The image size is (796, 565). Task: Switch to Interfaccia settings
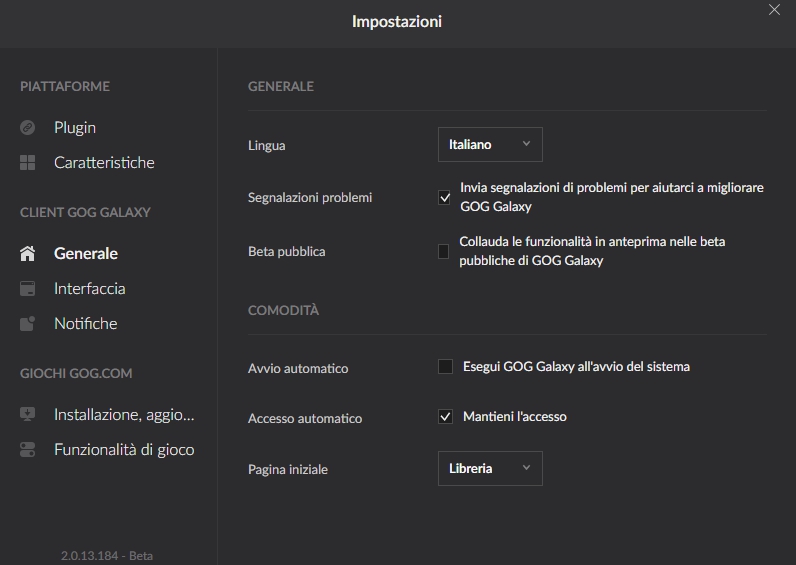(x=89, y=288)
